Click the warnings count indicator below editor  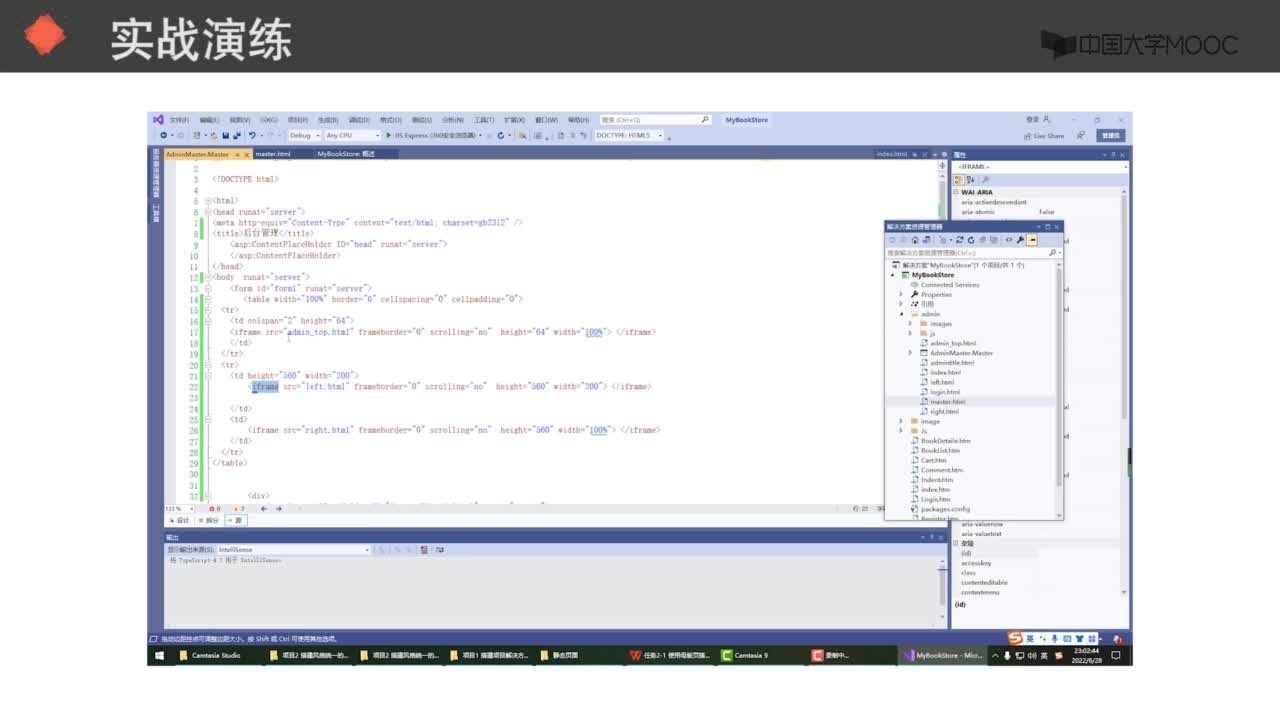point(238,508)
